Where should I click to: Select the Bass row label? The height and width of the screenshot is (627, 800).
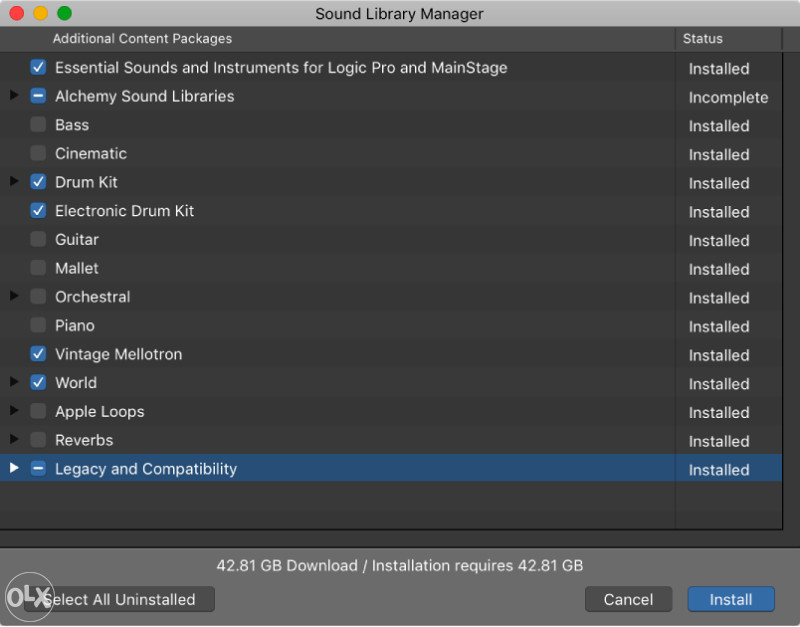click(x=72, y=125)
